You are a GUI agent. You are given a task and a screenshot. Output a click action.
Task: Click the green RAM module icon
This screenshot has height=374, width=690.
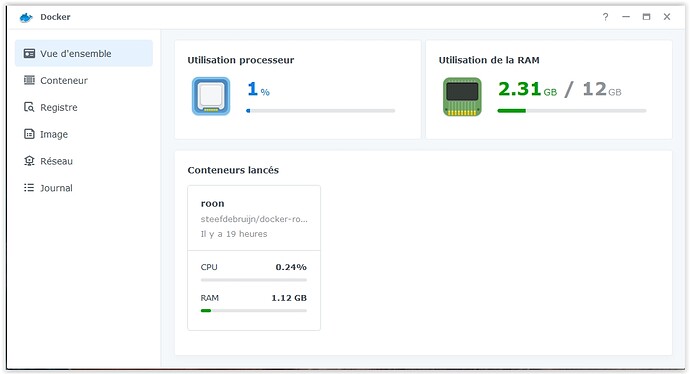coord(462,97)
